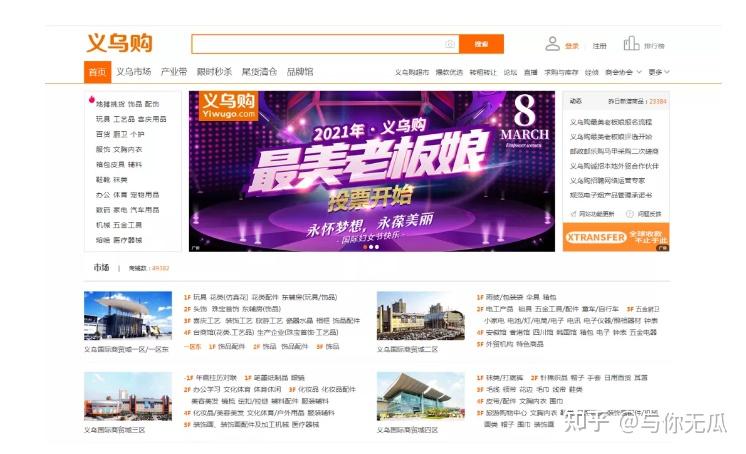
Task: Open the 玩具 工艺品 喜庆用品 category
Action: pos(131,119)
